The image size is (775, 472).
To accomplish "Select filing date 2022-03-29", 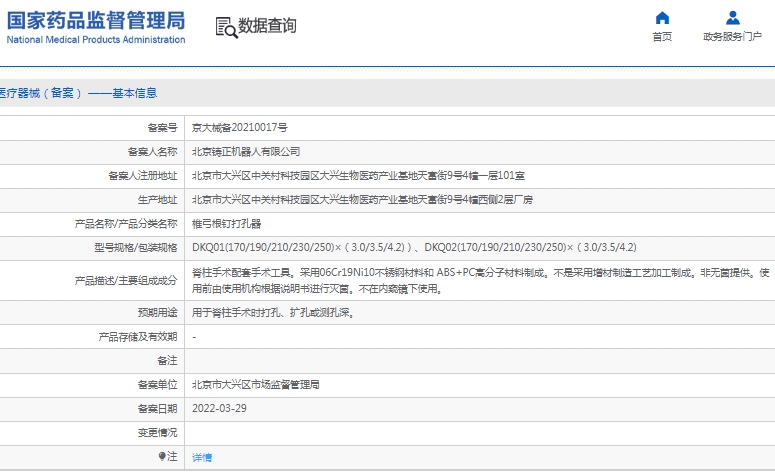I will [219, 409].
